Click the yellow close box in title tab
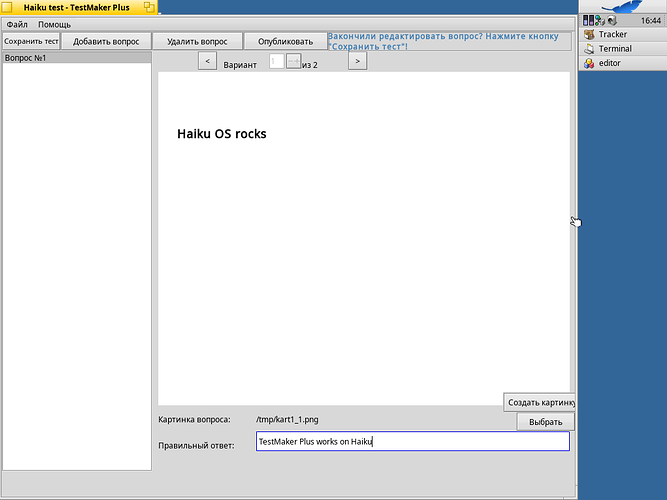Viewport: 667px width, 500px height. [7, 7]
